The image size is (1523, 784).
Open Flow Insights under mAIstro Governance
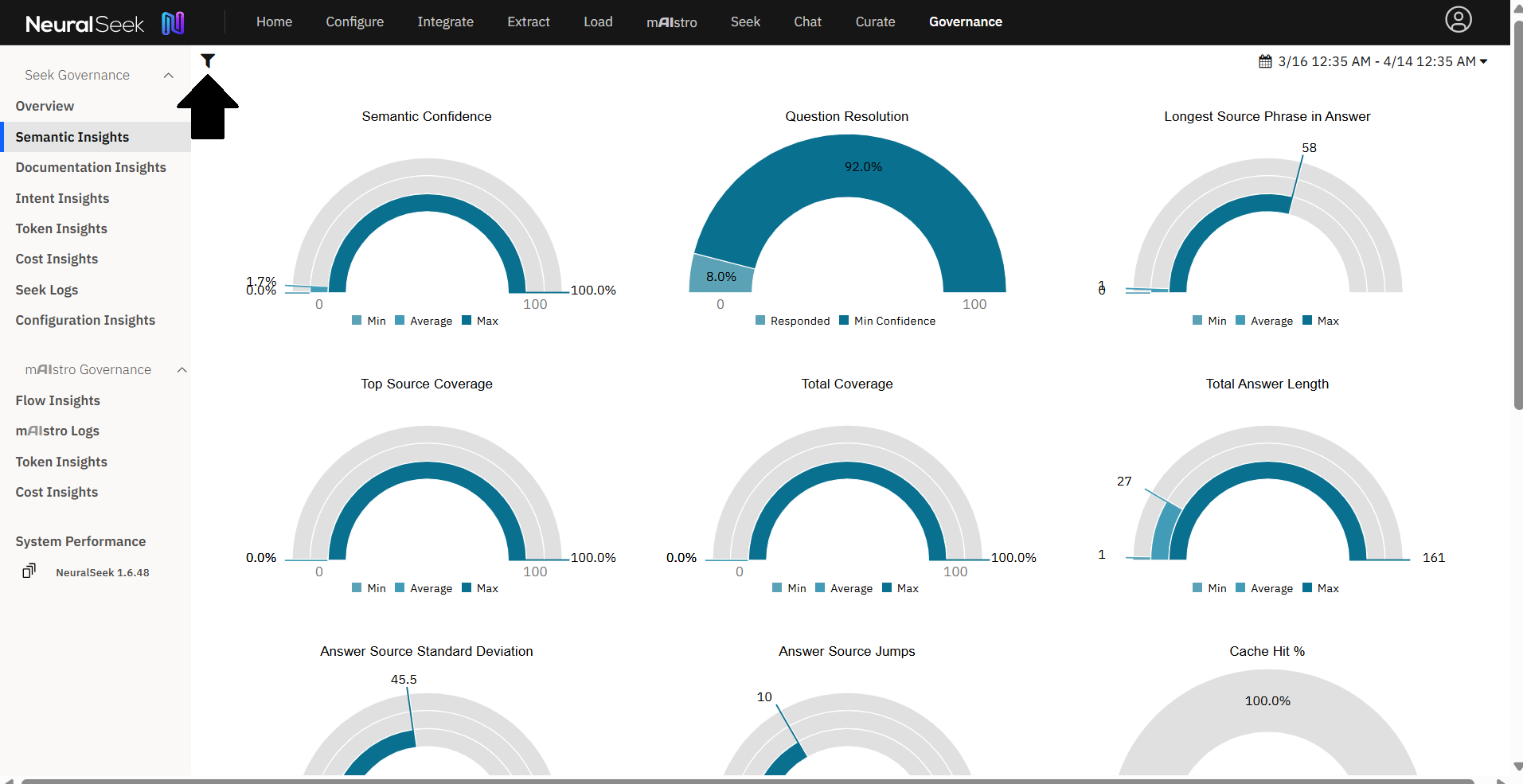pyautogui.click(x=57, y=400)
